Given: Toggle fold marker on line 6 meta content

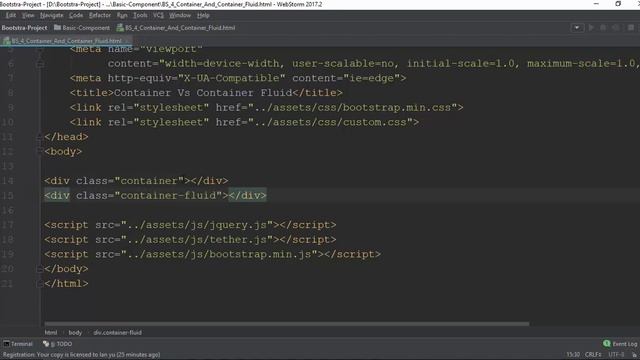Looking at the screenshot, I should point(40,64).
